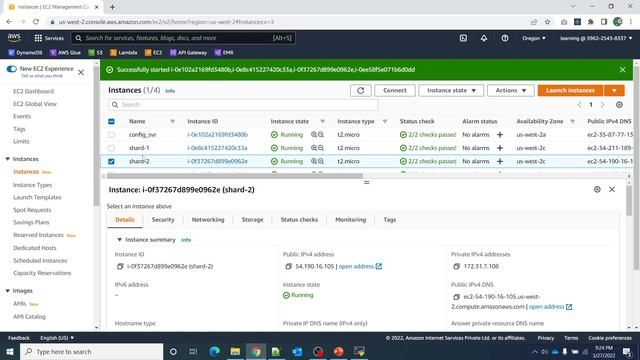
Task: Open File Explorer from taskbar
Action: [236, 351]
